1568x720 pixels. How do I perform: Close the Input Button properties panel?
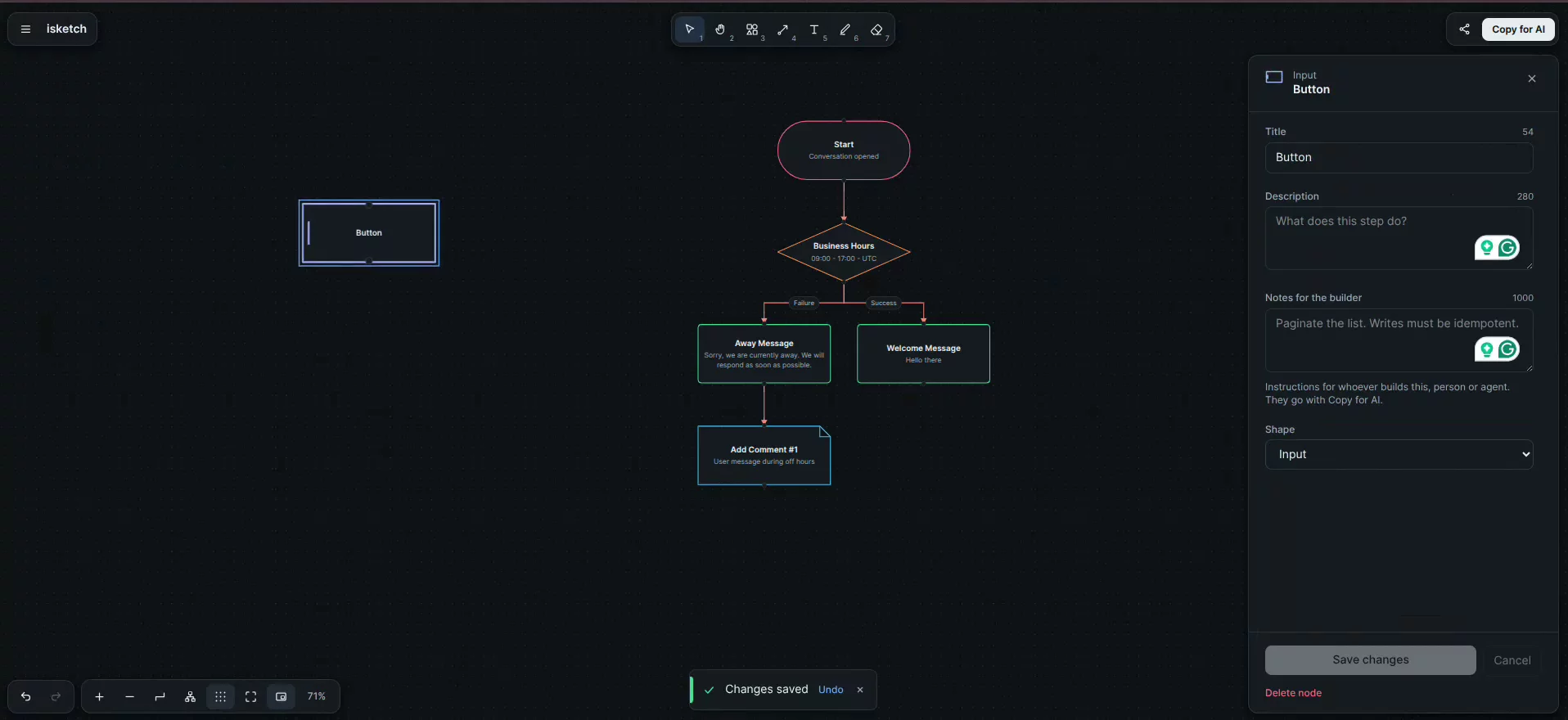[x=1531, y=79]
